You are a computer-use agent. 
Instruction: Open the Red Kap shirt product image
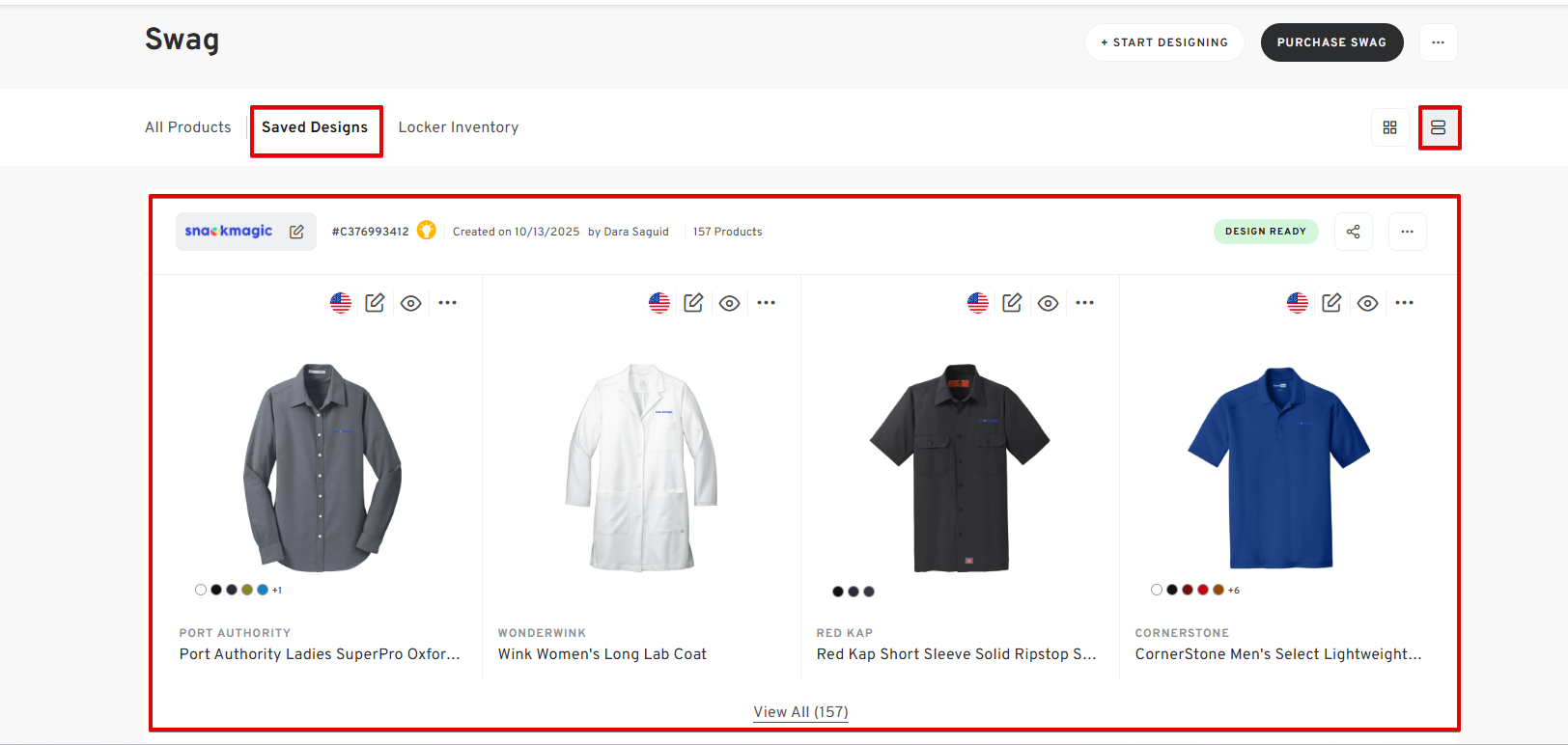pyautogui.click(x=960, y=468)
